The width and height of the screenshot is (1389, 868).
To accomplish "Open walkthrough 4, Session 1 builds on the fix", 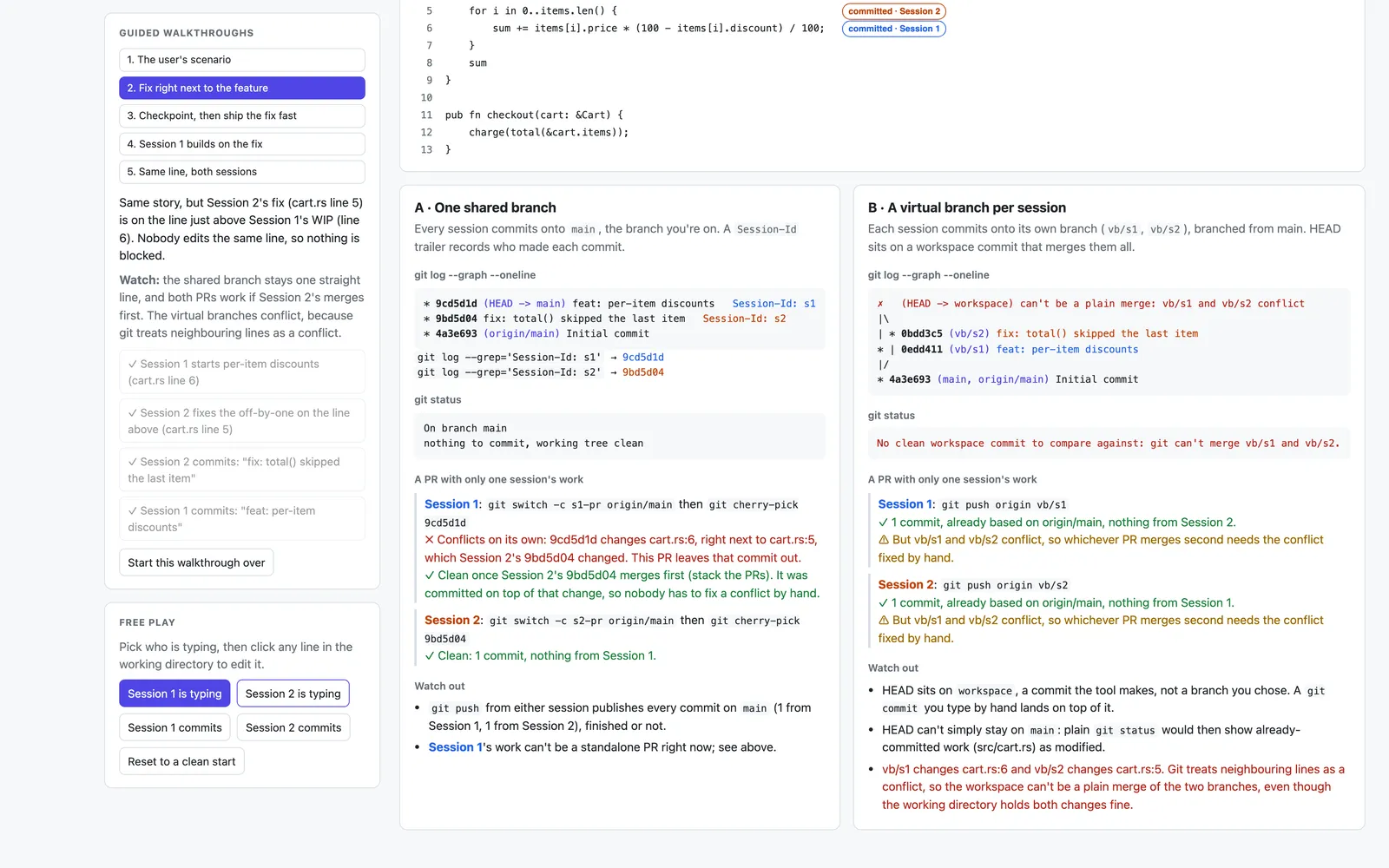I will (x=241, y=144).
